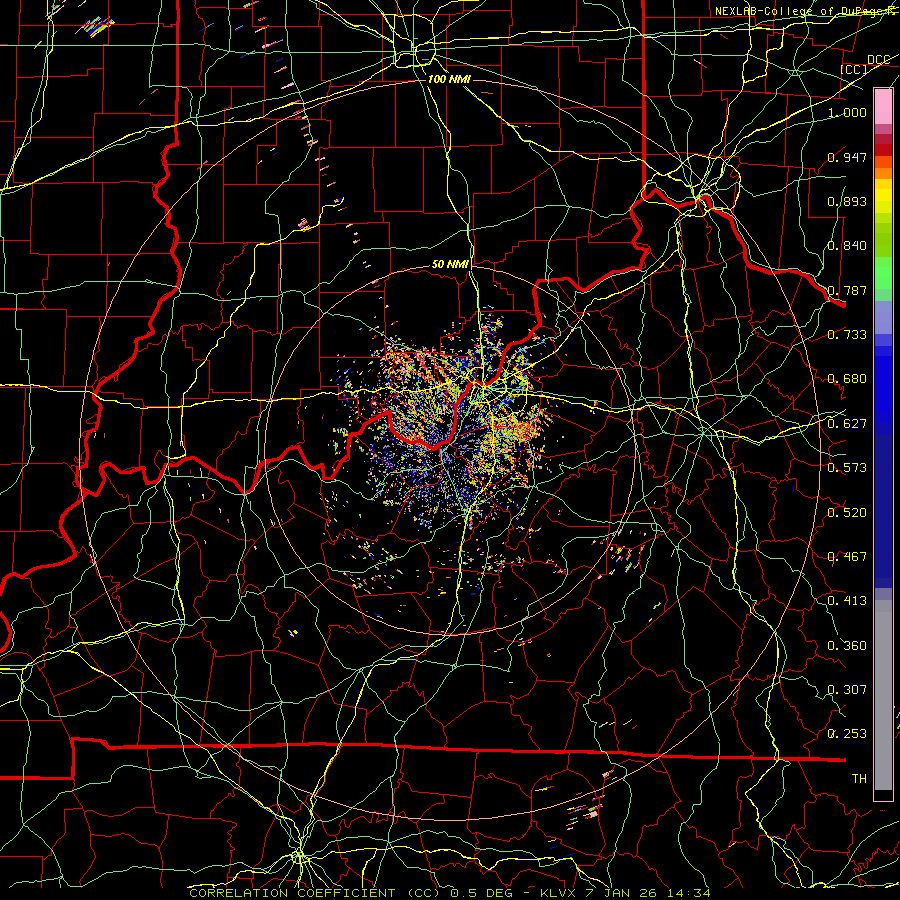Click the DCC product label

878,60
